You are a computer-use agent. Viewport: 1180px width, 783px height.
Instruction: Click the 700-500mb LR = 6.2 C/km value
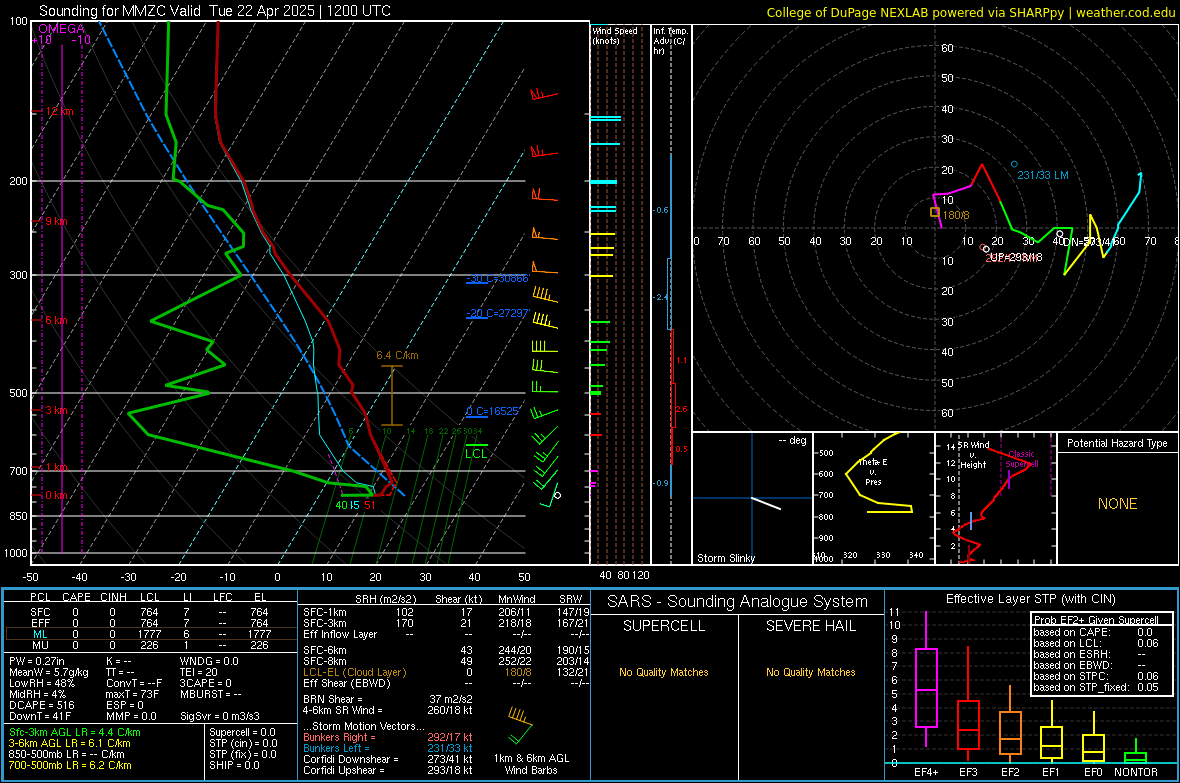[x=70, y=765]
